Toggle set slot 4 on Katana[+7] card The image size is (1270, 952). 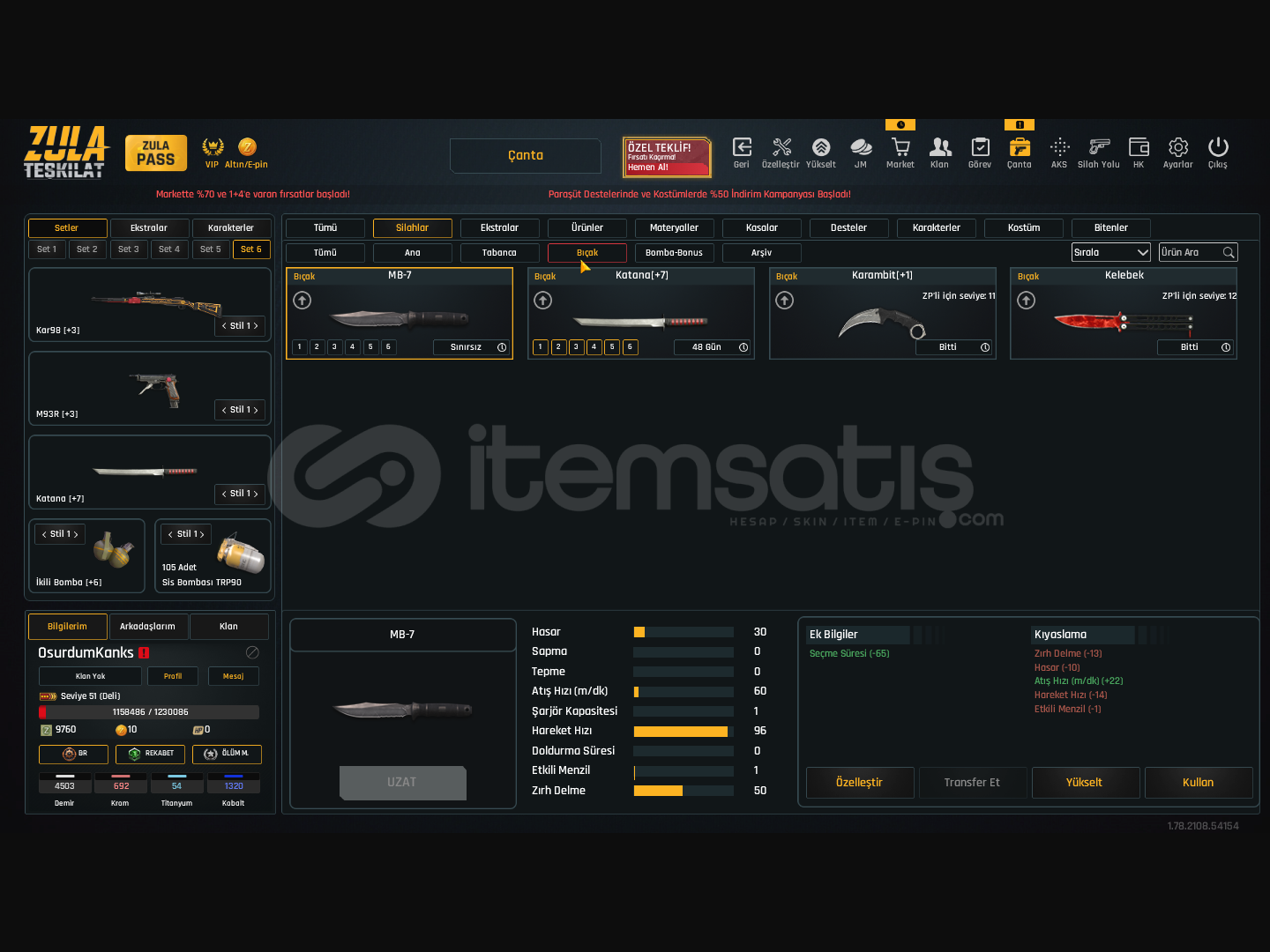point(594,347)
